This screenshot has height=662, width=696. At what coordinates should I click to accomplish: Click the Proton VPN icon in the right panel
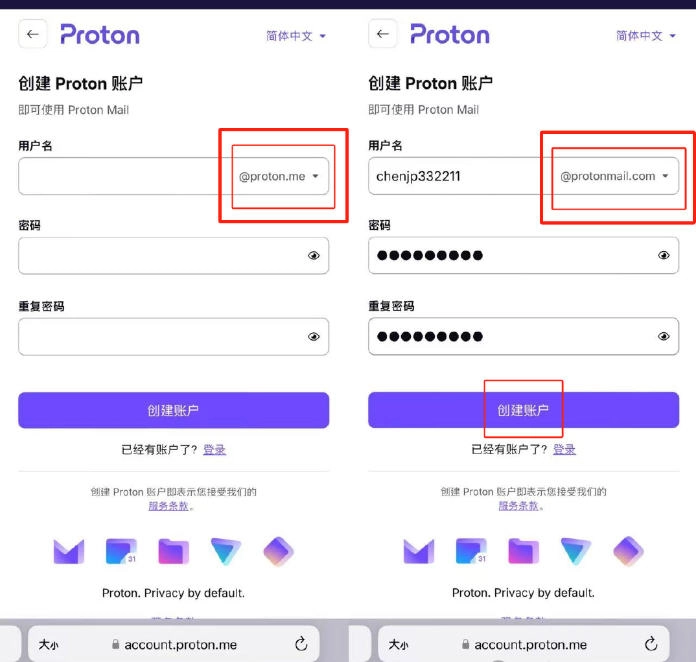coord(576,551)
